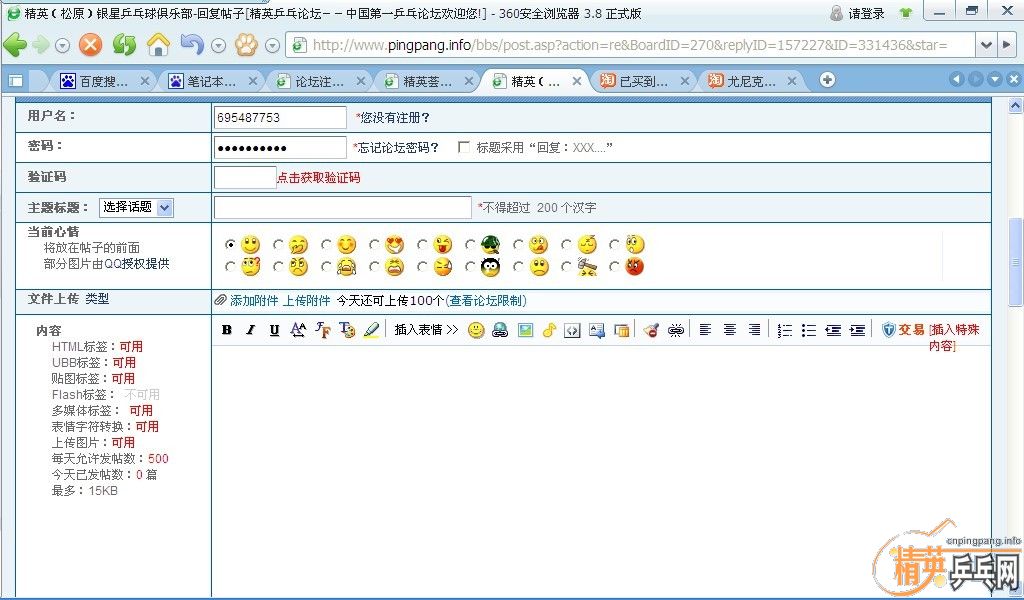Open the font size tool
The image size is (1024, 600).
tap(298, 330)
